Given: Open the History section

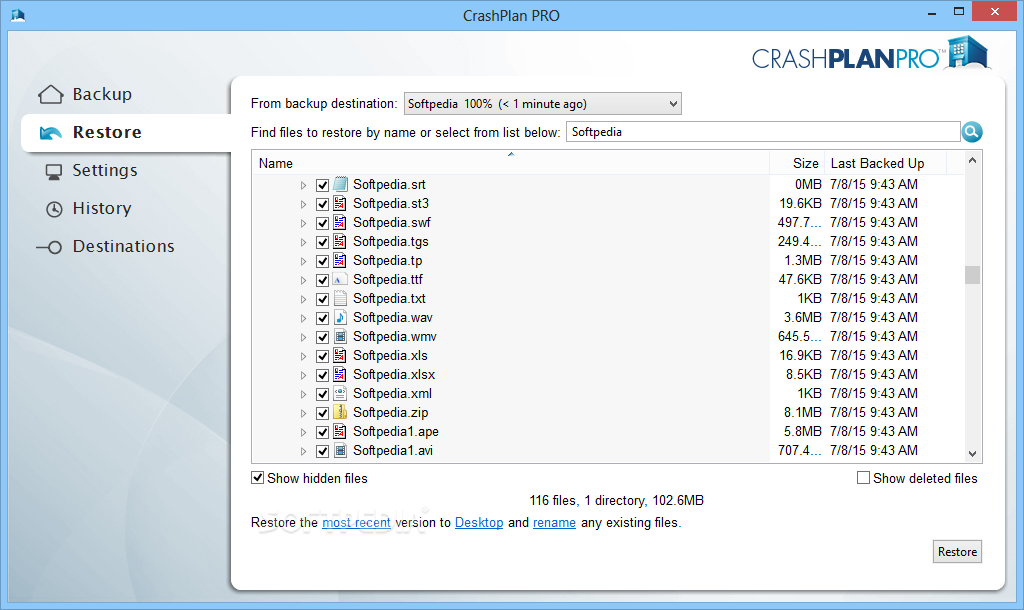Looking at the screenshot, I should click(102, 208).
